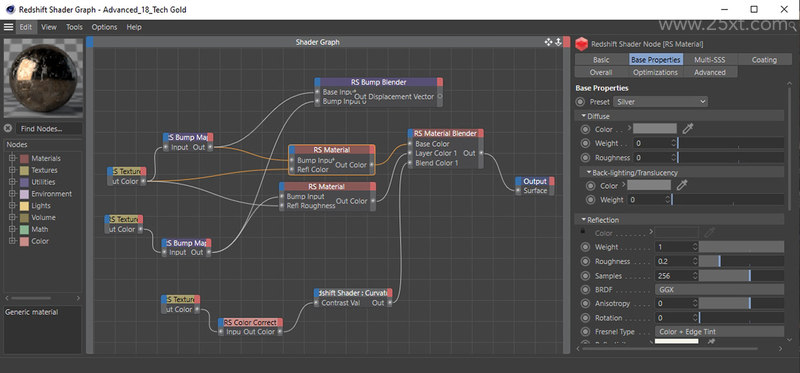Viewport: 800px width, 373px height.
Task: Open the Tools menu
Action: click(x=74, y=27)
